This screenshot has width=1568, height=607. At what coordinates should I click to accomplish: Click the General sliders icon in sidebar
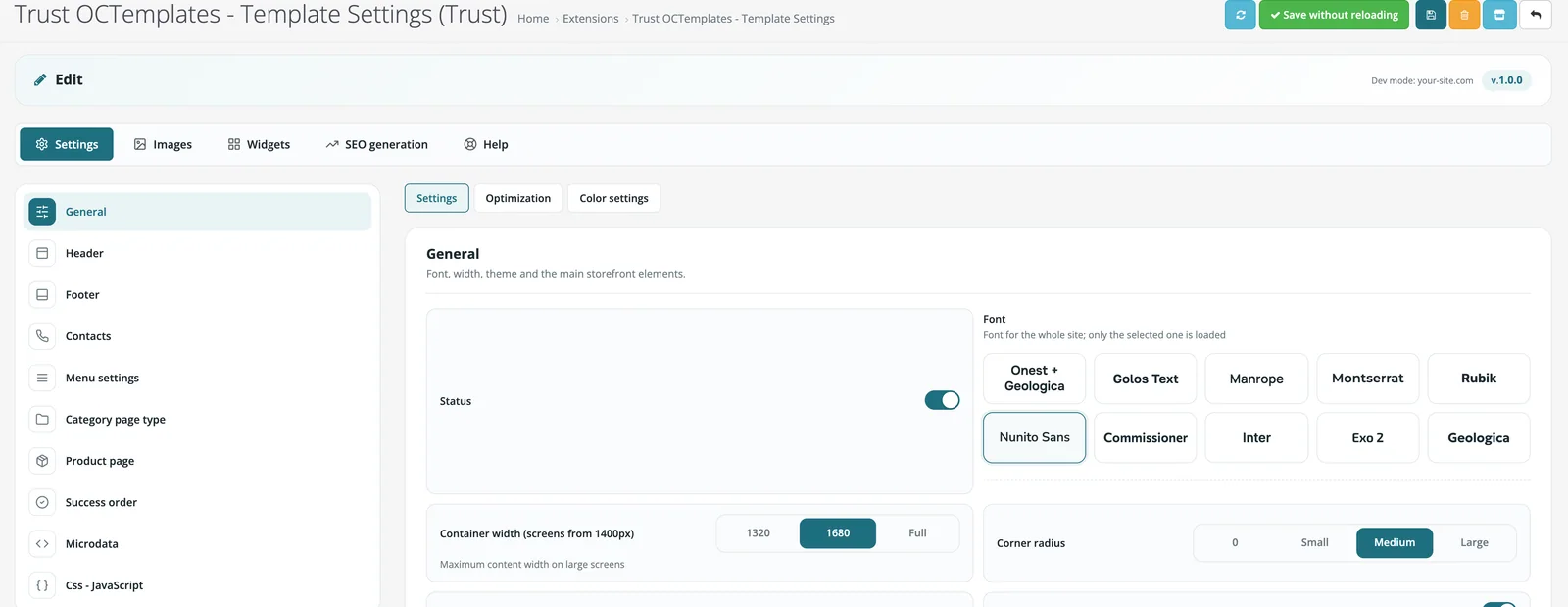(42, 212)
